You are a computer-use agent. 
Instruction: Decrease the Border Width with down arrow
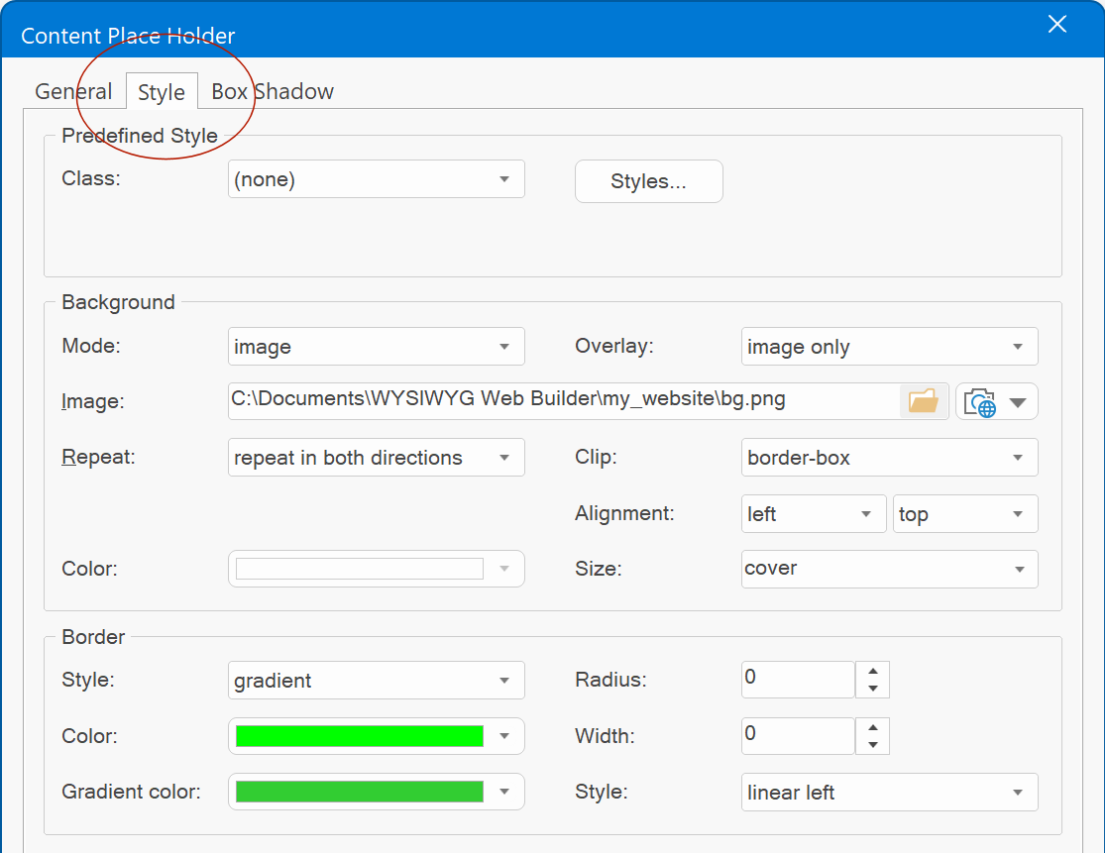coord(873,745)
